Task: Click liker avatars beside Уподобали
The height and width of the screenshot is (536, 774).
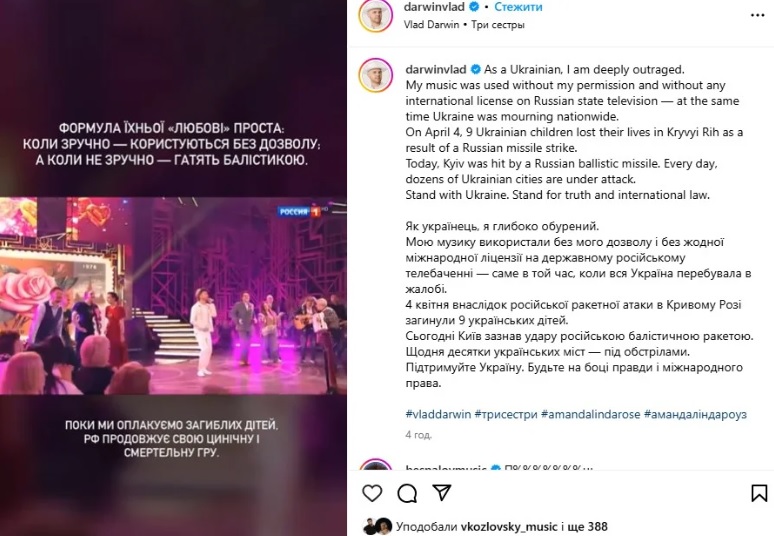Action: click(378, 527)
